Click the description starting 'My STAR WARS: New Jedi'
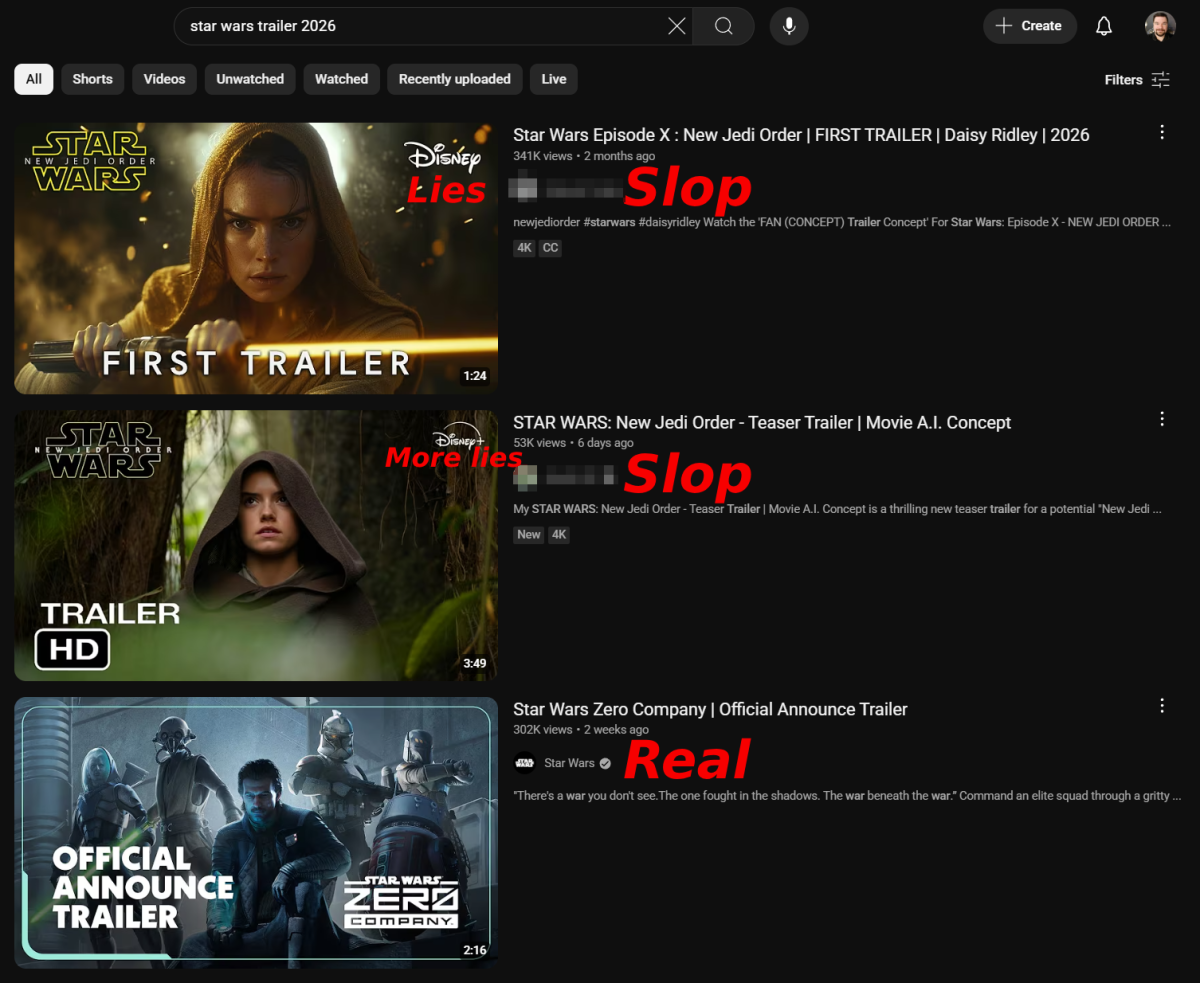 click(838, 509)
